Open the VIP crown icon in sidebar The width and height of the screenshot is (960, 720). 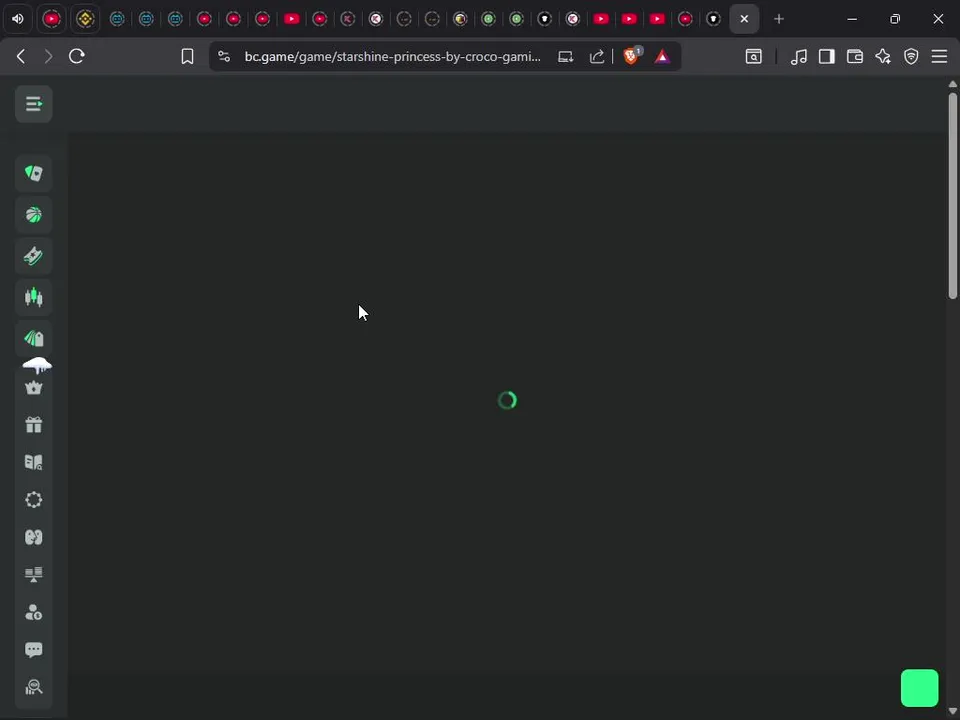click(34, 387)
